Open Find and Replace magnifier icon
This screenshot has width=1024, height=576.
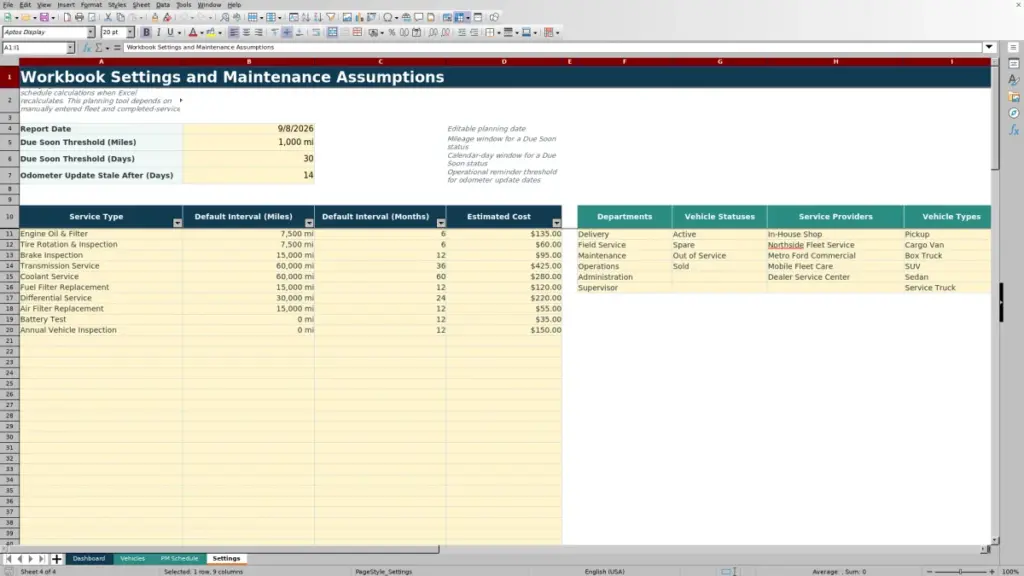click(225, 18)
